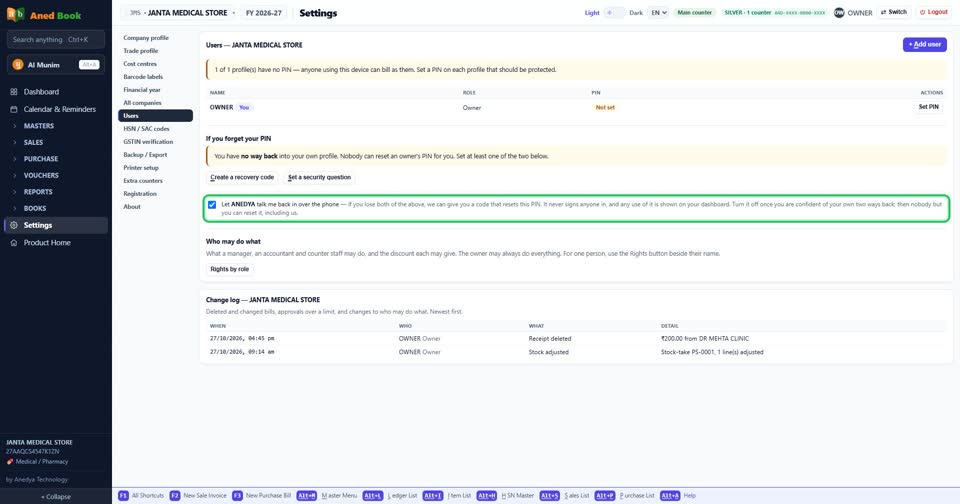Click the AI Munim avatar icon
Viewport: 960px width, 504px height.
click(x=18, y=64)
